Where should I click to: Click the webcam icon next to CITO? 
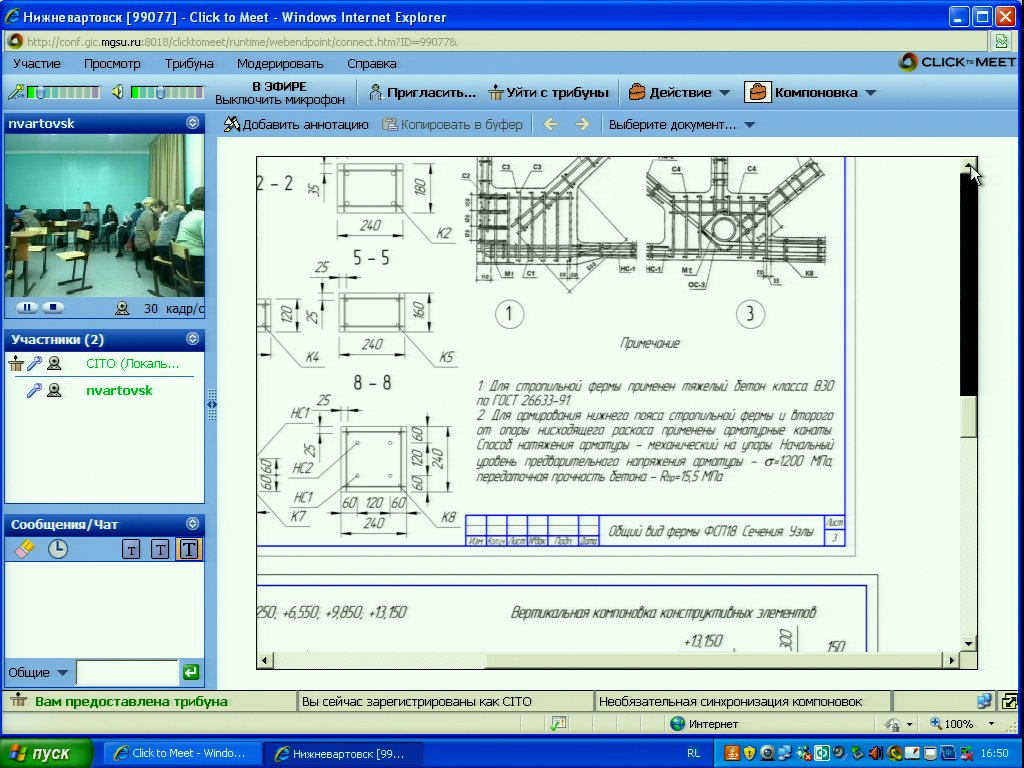tap(54, 364)
